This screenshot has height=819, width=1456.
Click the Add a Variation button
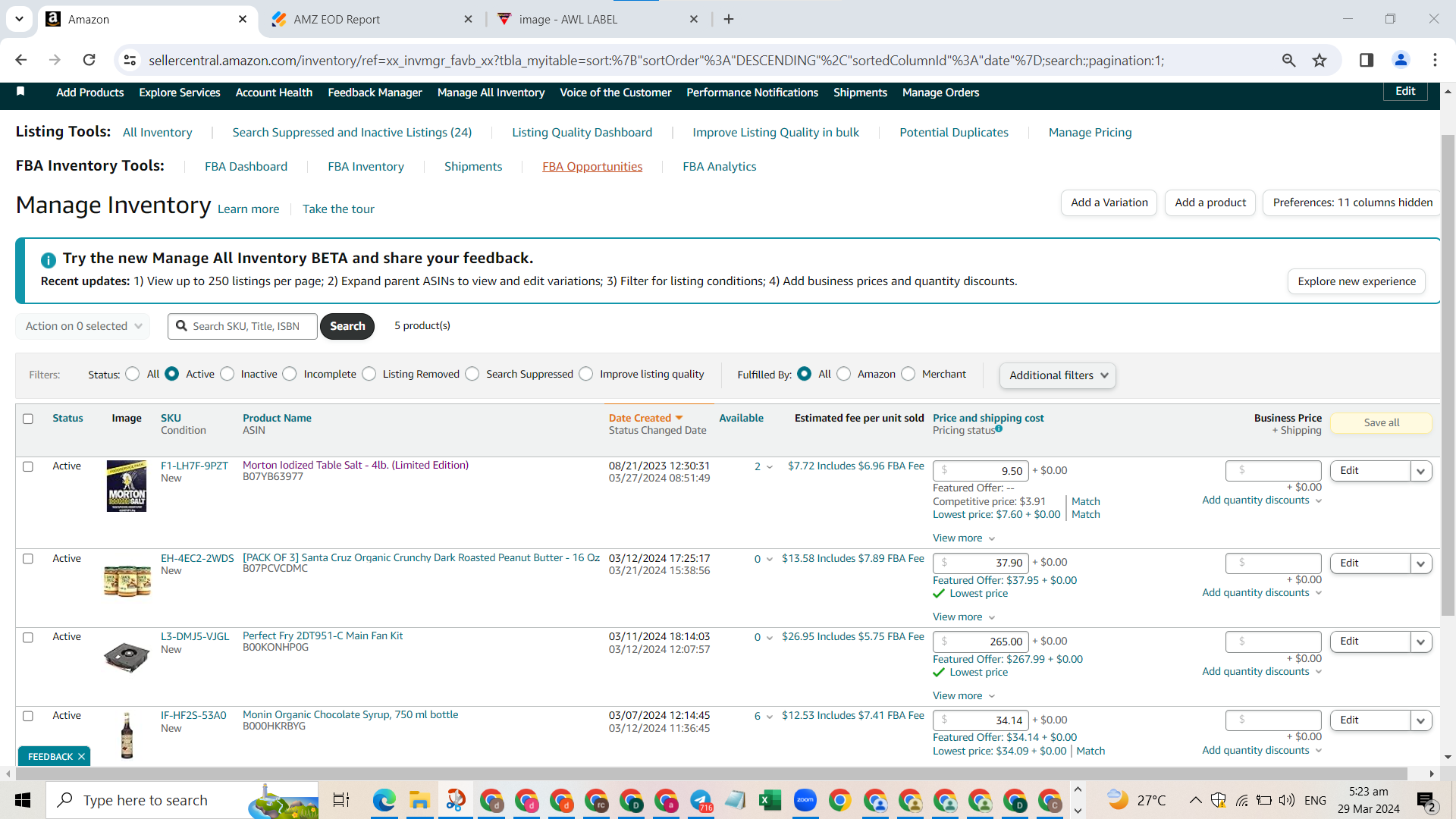coord(1109,202)
